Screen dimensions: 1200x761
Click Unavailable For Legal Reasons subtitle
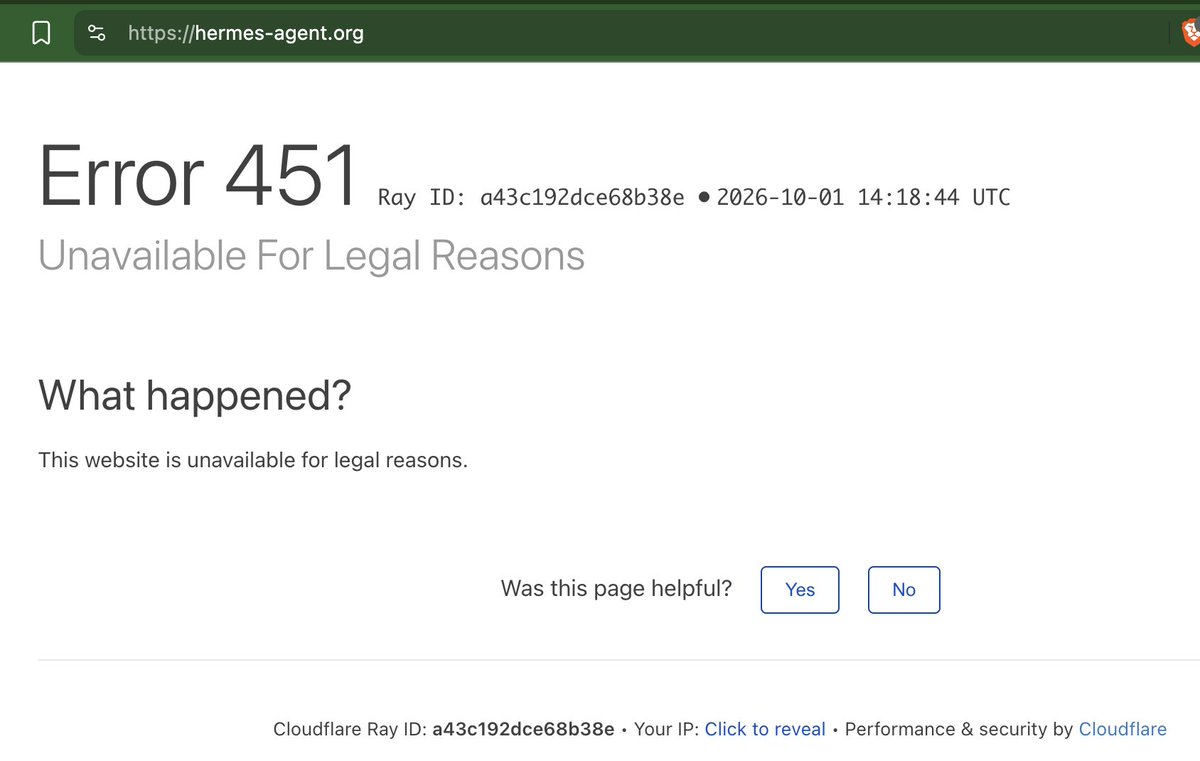click(311, 257)
